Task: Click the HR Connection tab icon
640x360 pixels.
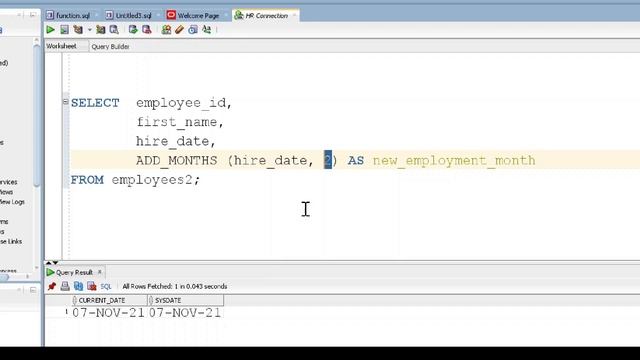Action: coord(239,16)
